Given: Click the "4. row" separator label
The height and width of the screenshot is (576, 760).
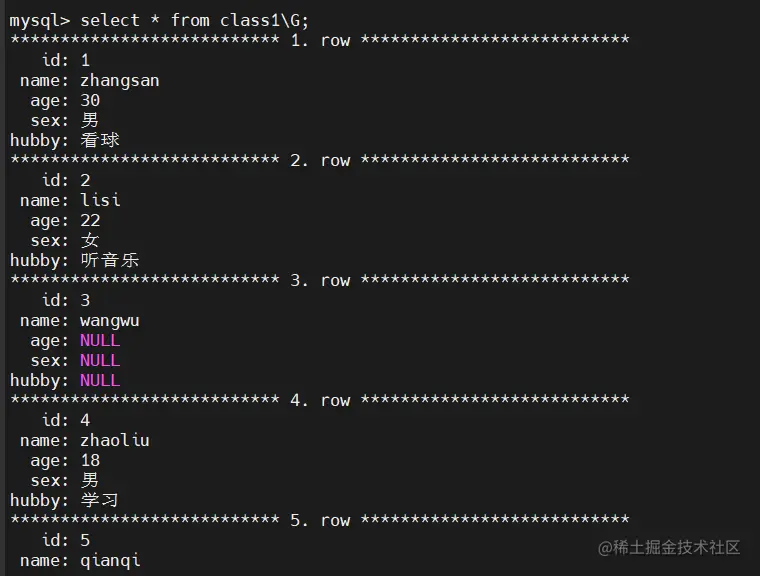Looking at the screenshot, I should click(x=320, y=400).
